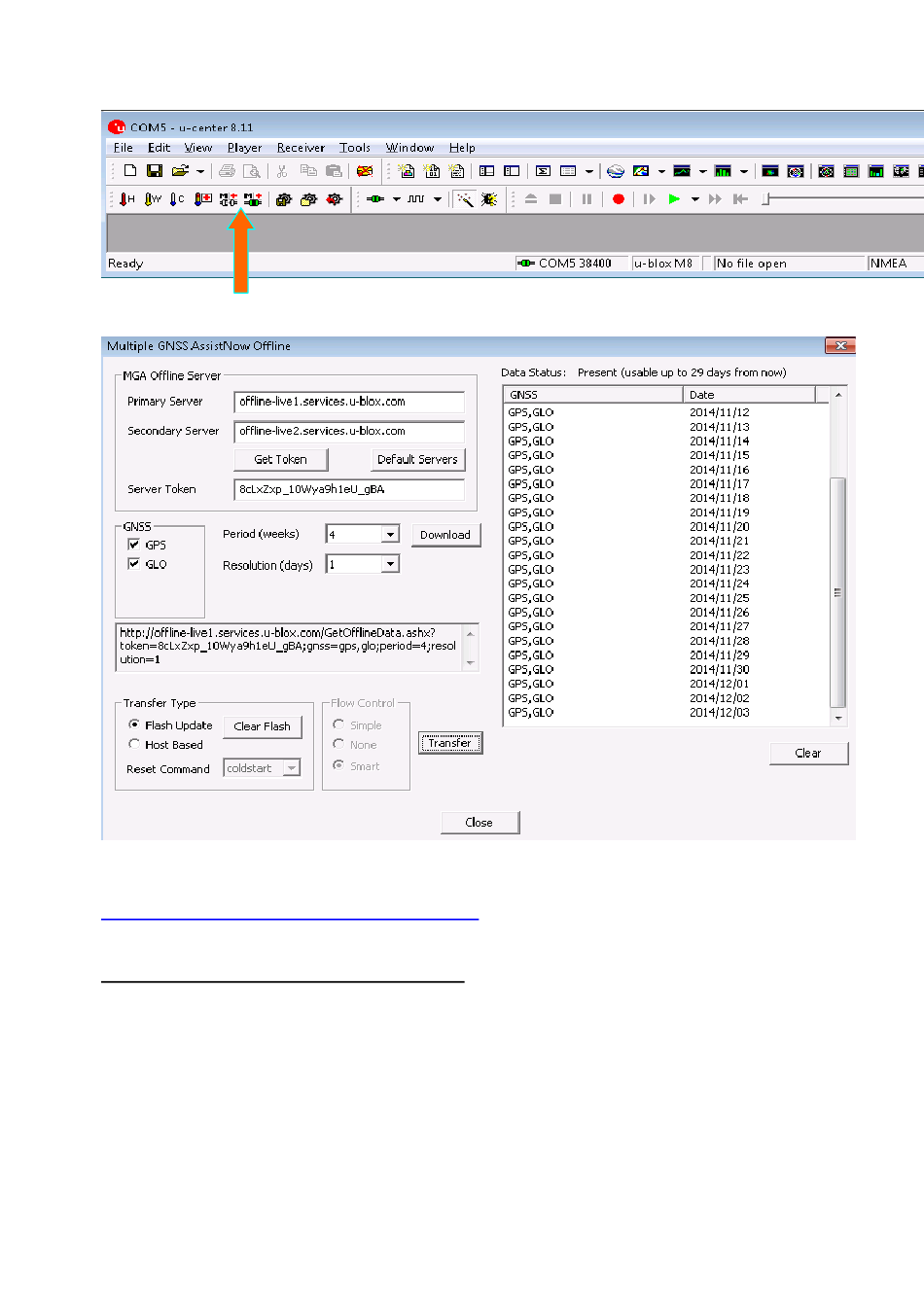The image size is (924, 1307).
Task: Click the autobauding magic wand icon
Action: tap(465, 199)
